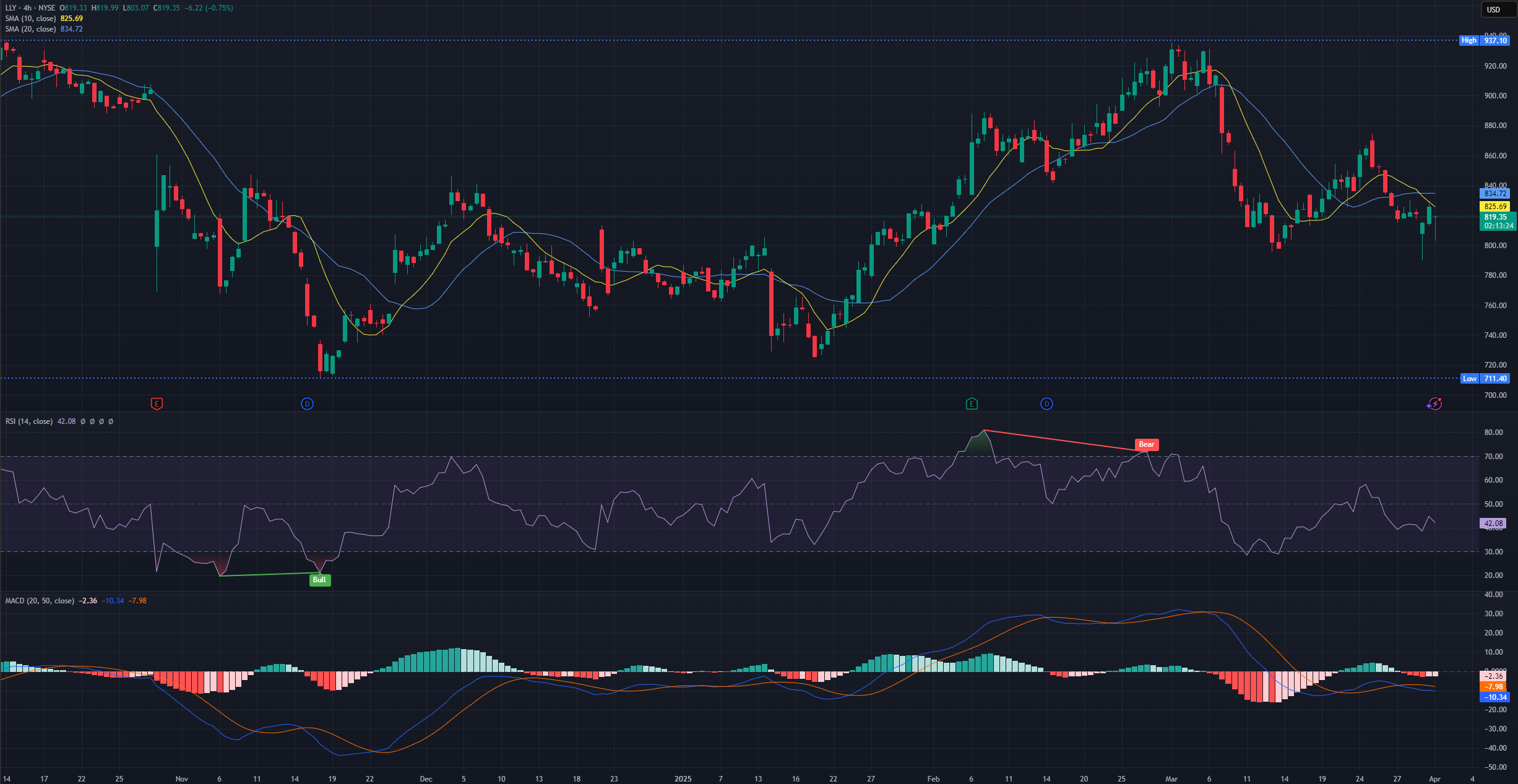Click the blue 834.72 SMA price label
The image size is (1518, 784).
pos(1494,194)
